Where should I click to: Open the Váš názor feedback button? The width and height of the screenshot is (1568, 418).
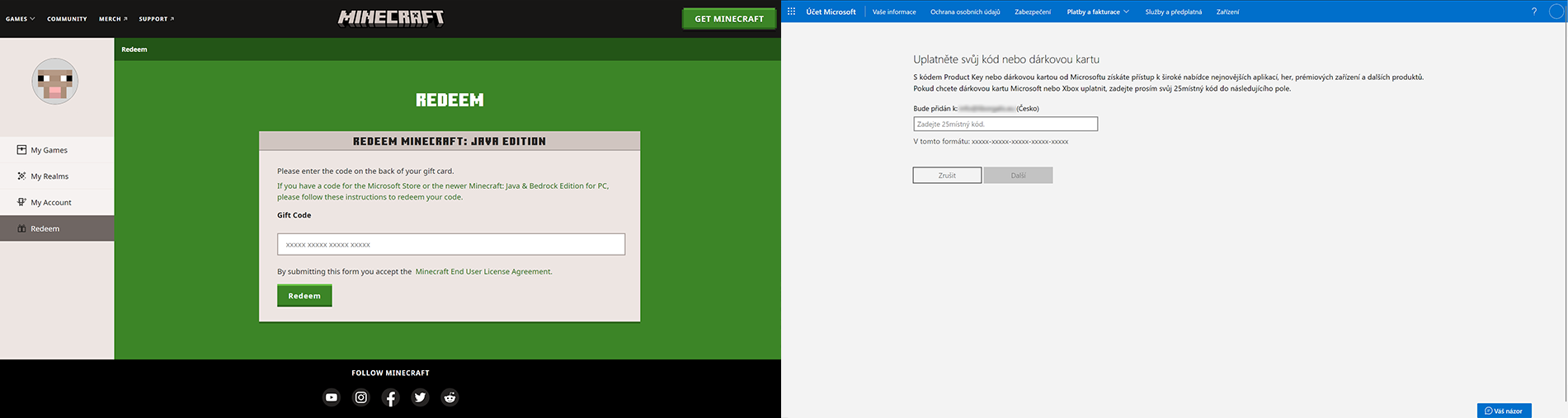pos(1504,411)
